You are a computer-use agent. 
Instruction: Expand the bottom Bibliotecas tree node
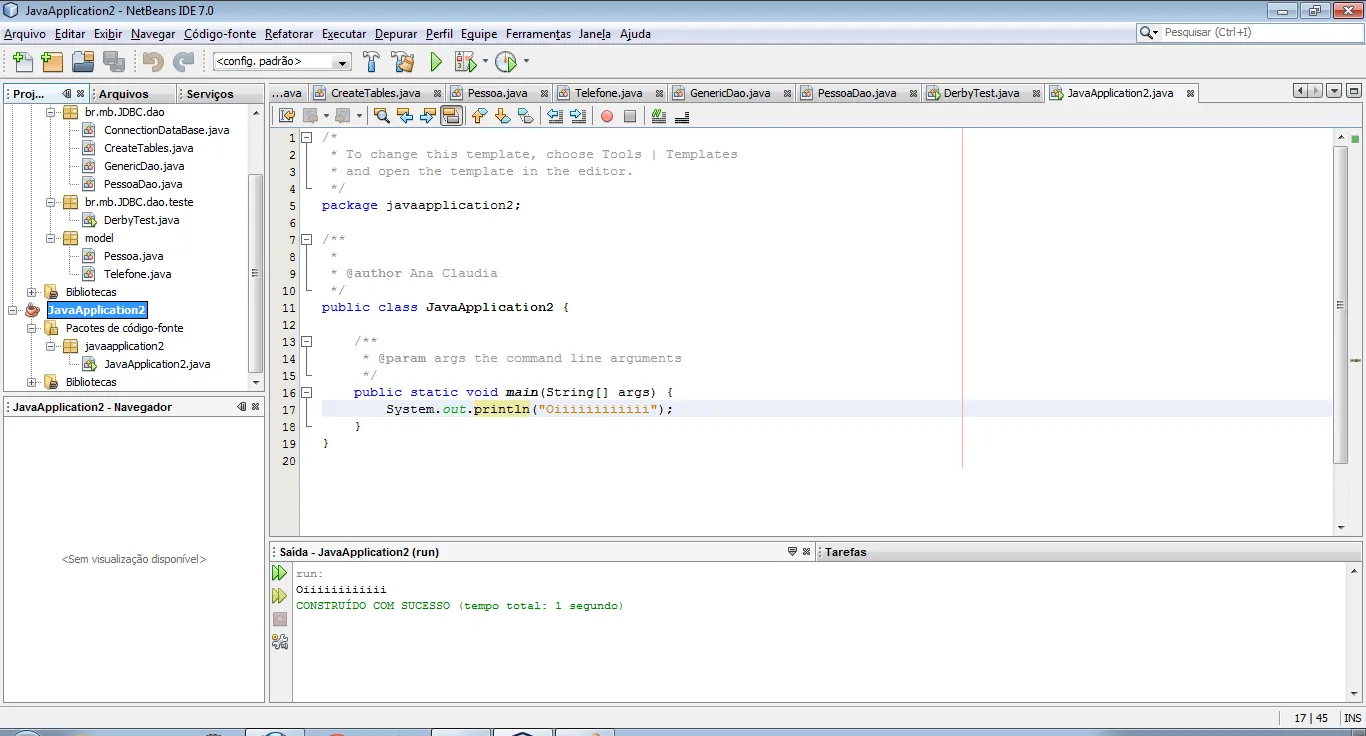(32, 382)
